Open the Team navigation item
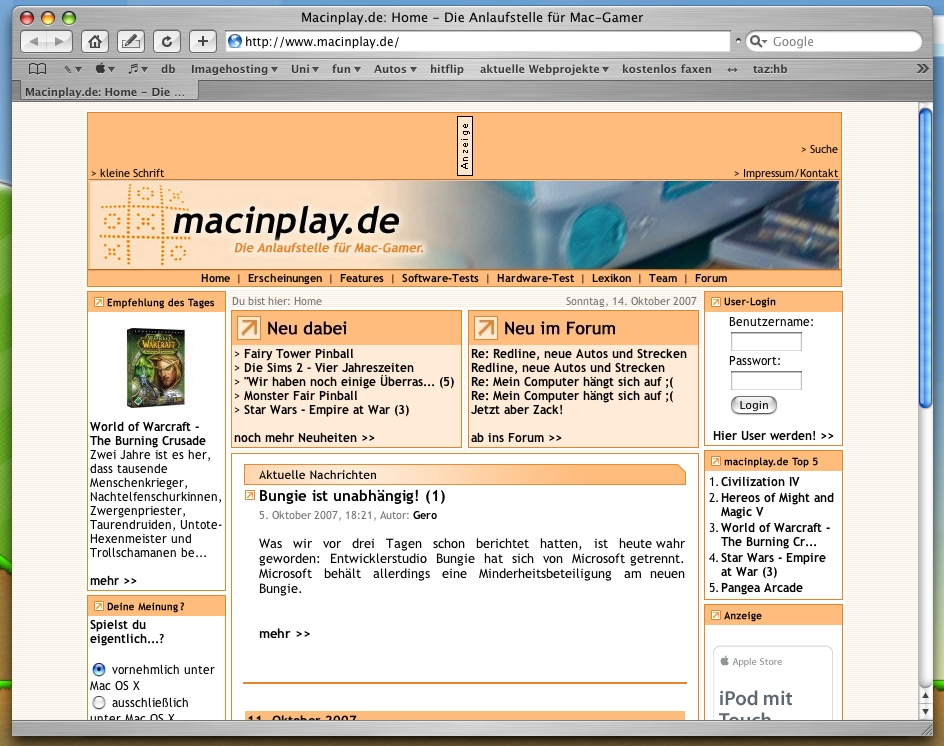This screenshot has height=746, width=944. pyautogui.click(x=663, y=278)
